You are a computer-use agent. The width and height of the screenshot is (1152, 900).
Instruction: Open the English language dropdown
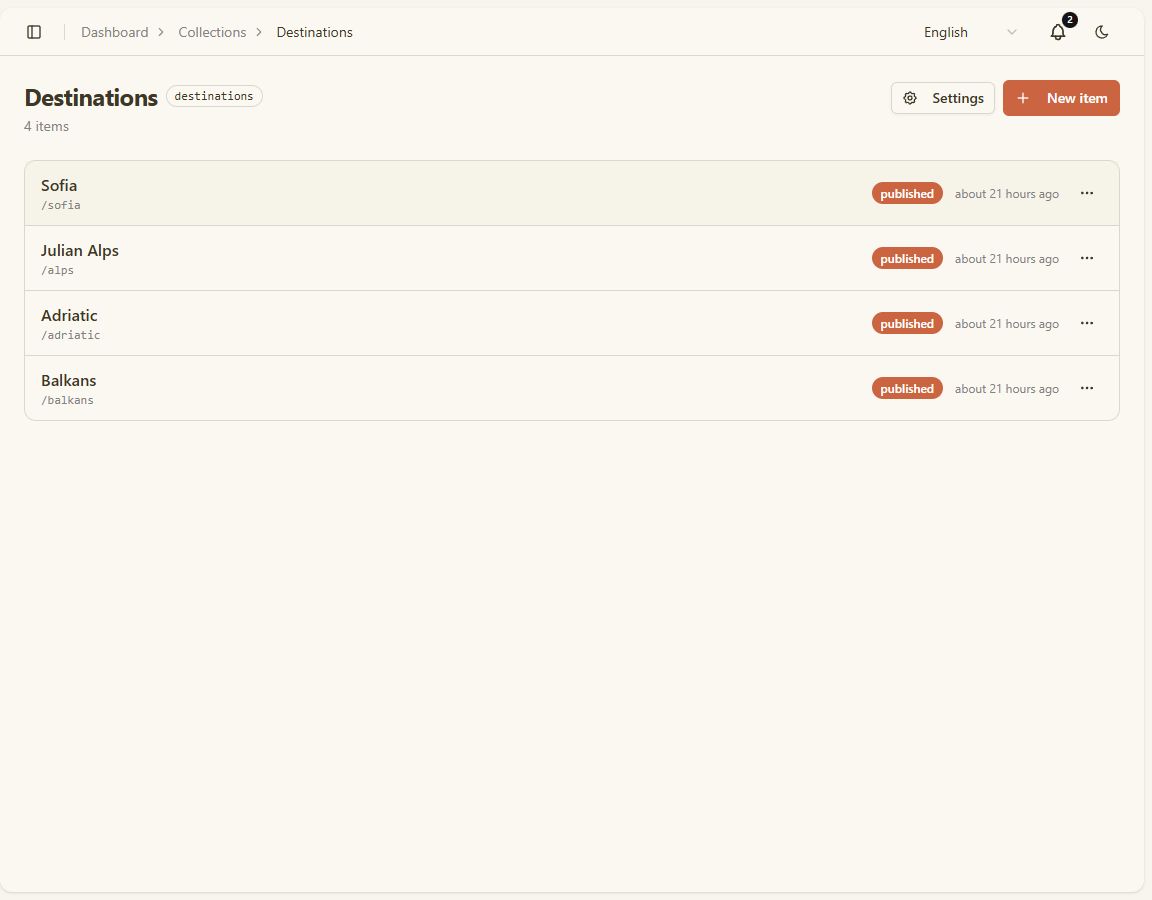[970, 32]
